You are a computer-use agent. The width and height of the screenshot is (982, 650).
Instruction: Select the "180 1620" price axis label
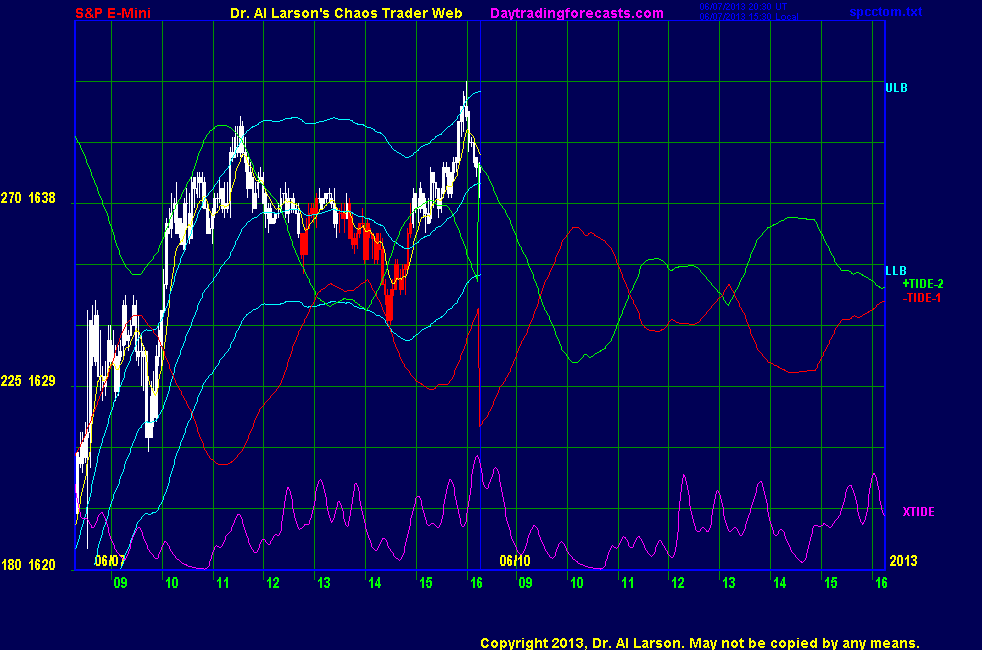coord(28,565)
